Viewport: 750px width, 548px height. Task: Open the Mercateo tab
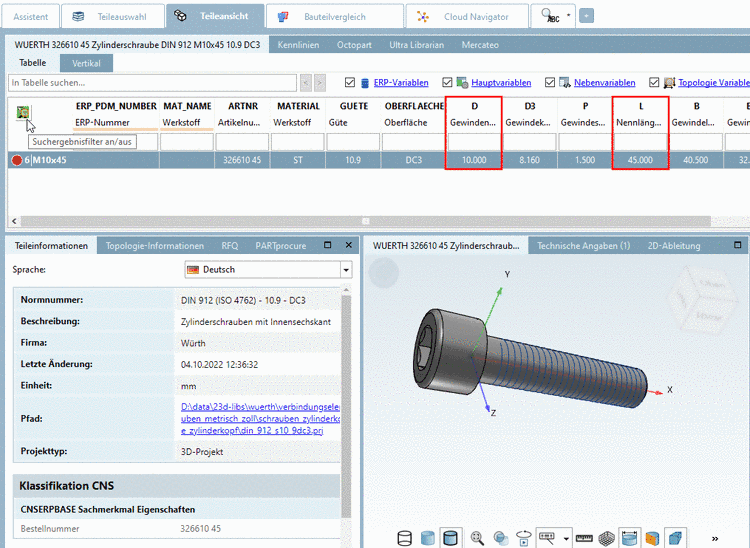[x=480, y=45]
